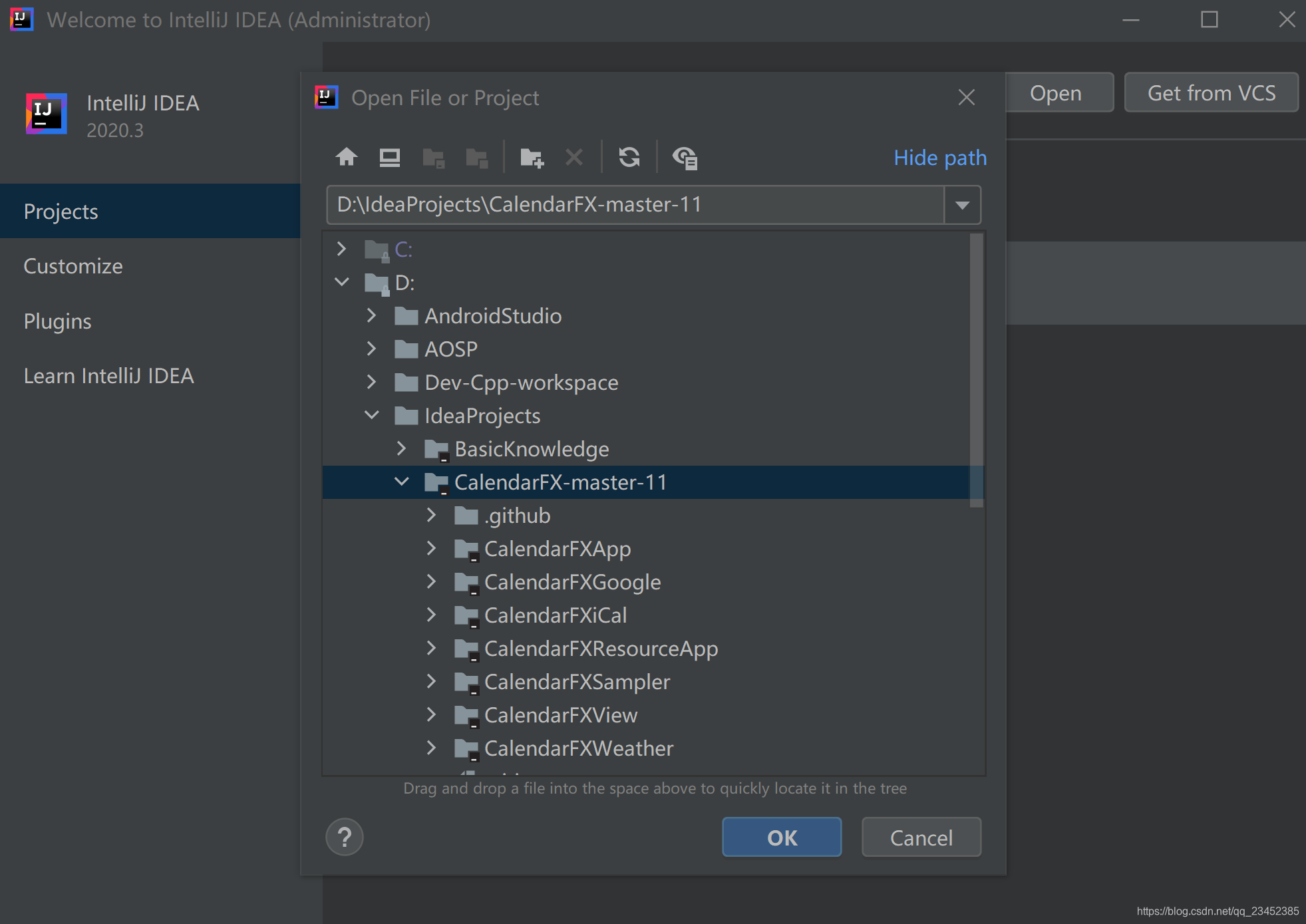Image resolution: width=1306 pixels, height=924 pixels.
Task: Expand the CalendarFXSampler folder
Action: point(431,681)
